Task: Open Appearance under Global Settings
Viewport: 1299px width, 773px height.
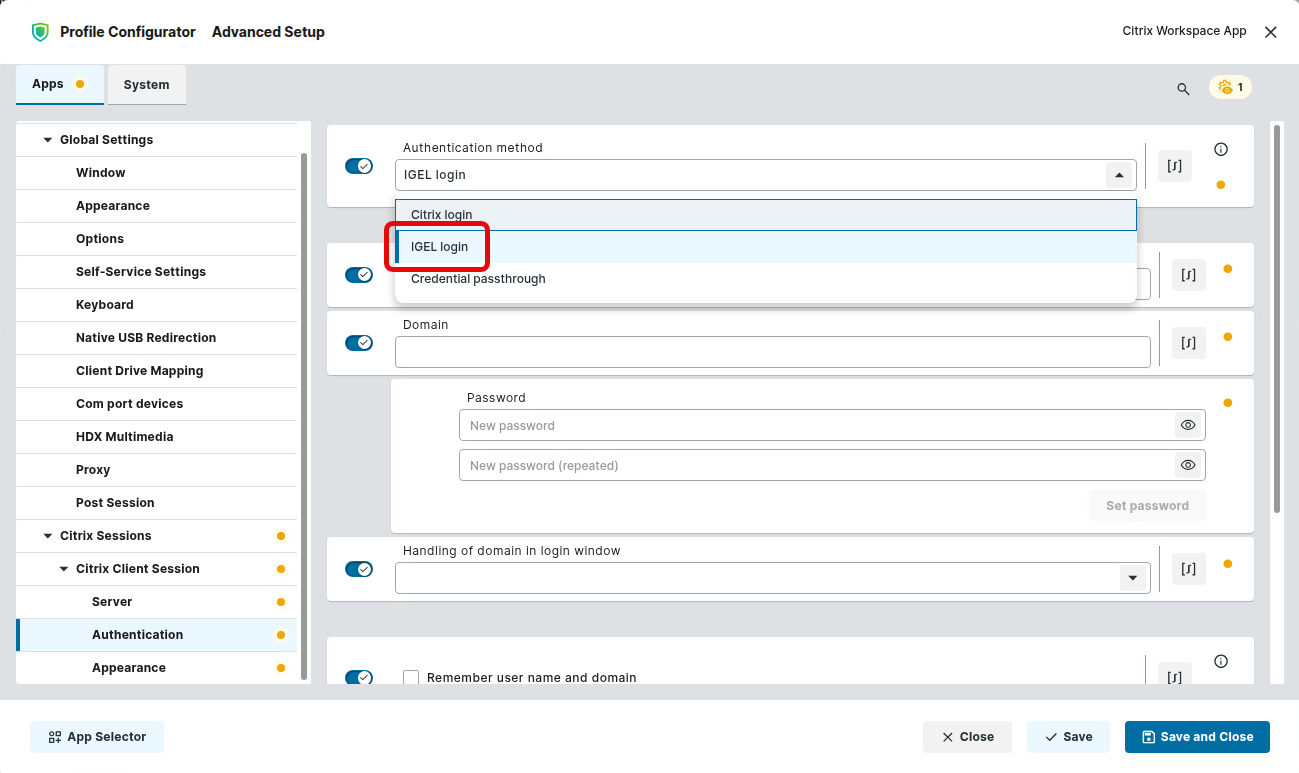Action: click(157, 206)
